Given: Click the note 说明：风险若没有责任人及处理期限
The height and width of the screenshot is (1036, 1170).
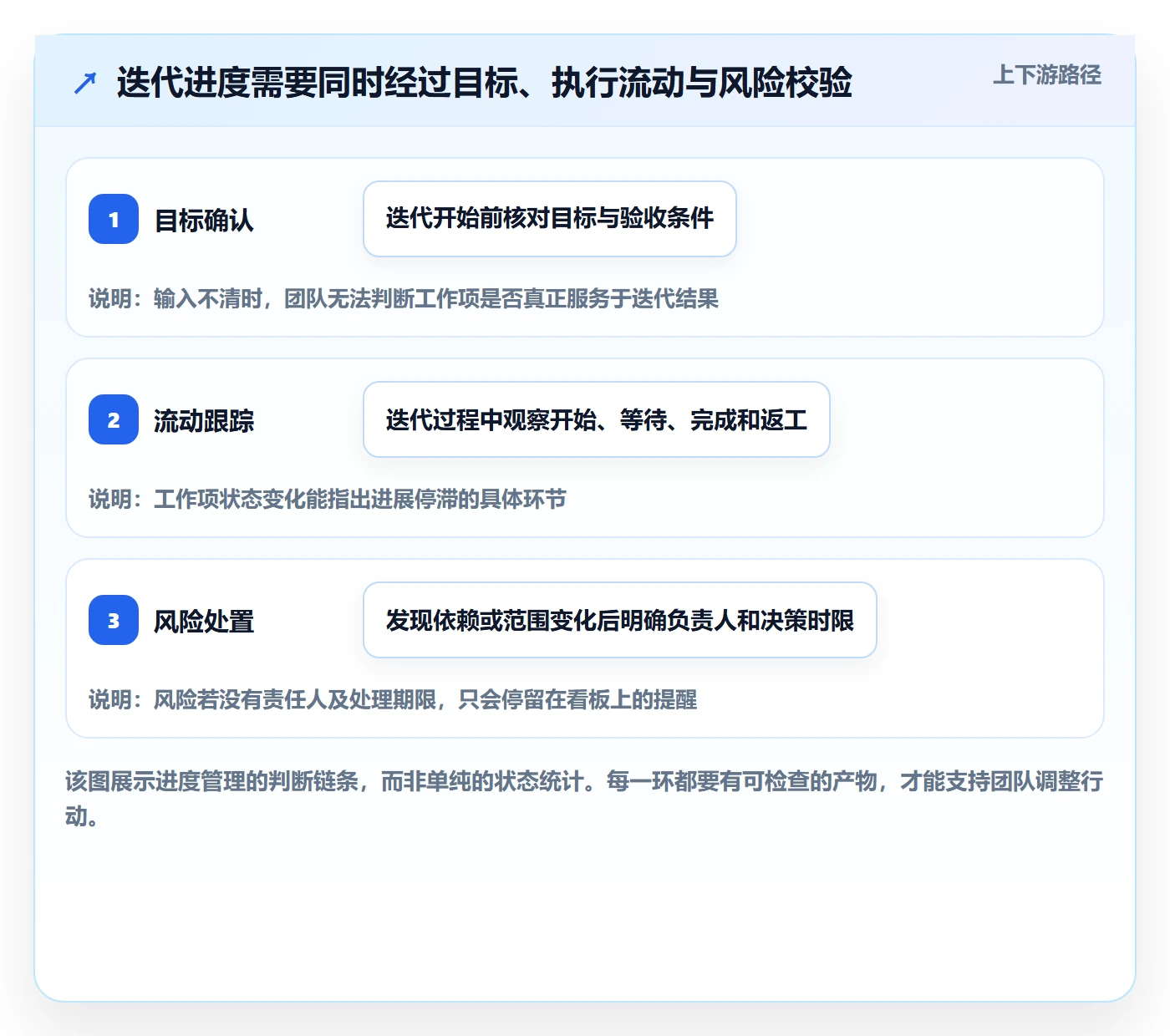Looking at the screenshot, I should (393, 699).
